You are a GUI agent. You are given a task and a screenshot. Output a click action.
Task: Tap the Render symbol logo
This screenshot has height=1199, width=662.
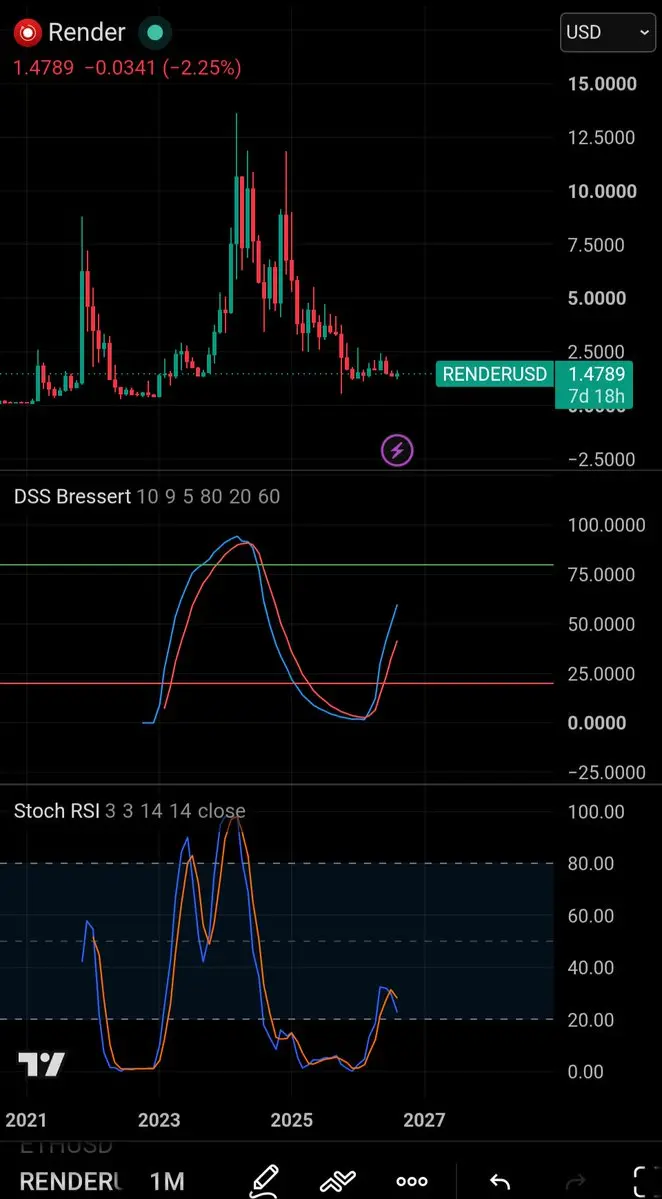point(28,32)
